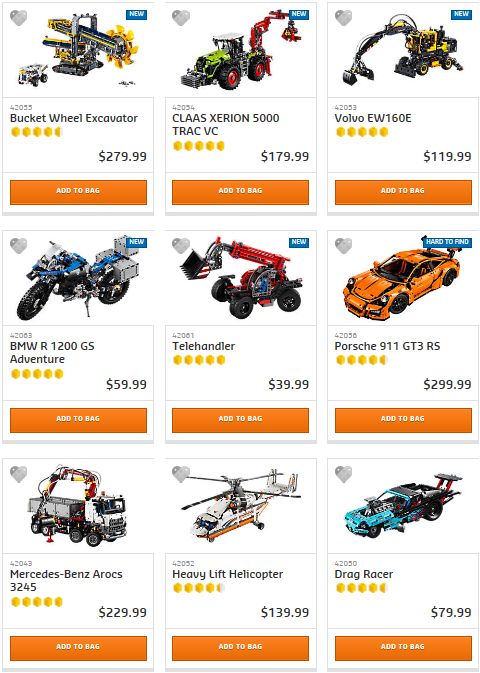This screenshot has width=480, height=673.
Task: Click the HARD TO FIND badge on Porsche
Action: [x=447, y=242]
